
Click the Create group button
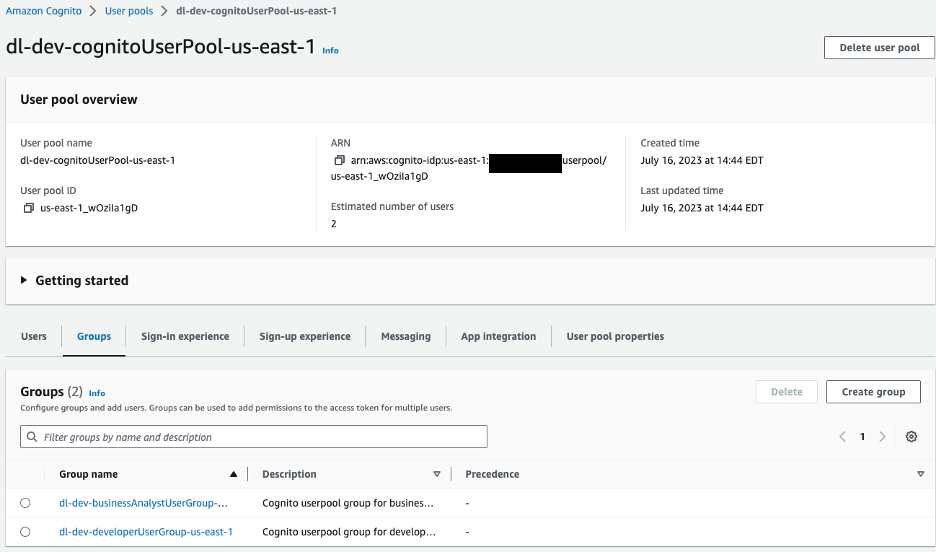[x=873, y=392]
